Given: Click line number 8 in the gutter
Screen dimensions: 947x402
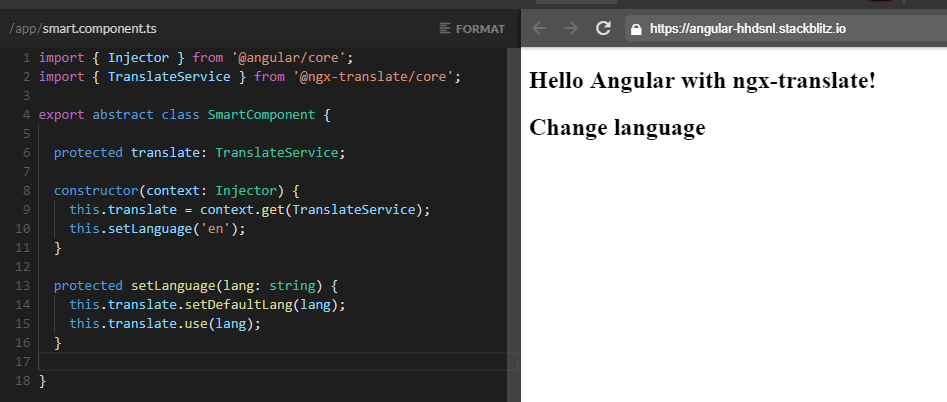Looking at the screenshot, I should [26, 191].
